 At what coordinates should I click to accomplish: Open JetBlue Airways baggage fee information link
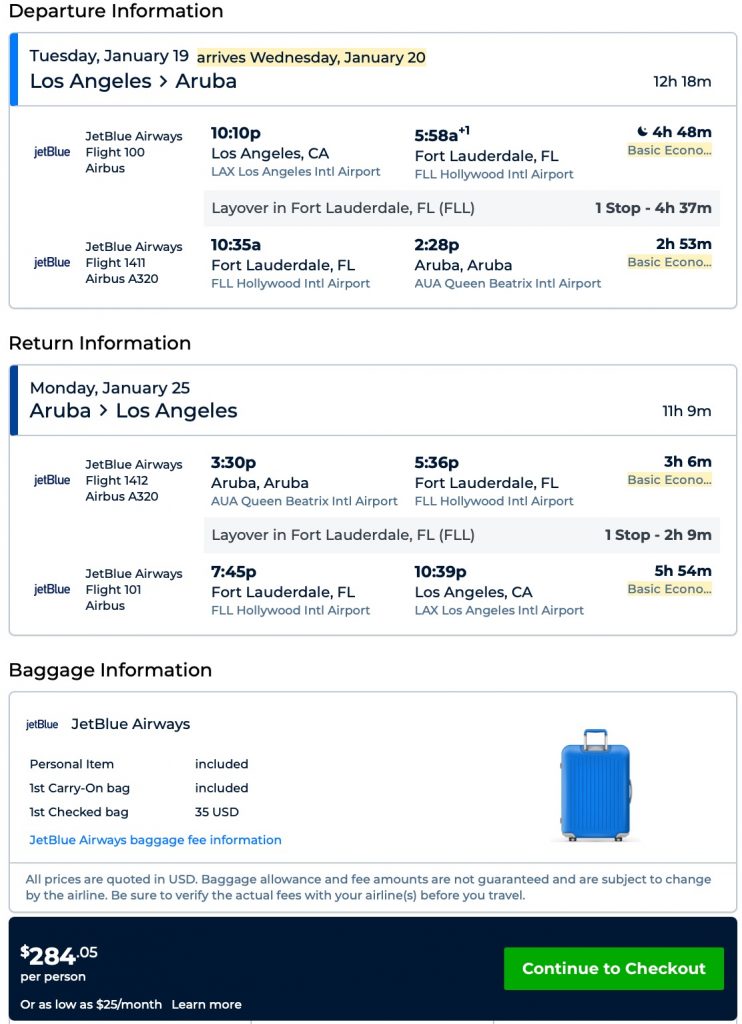tap(155, 840)
